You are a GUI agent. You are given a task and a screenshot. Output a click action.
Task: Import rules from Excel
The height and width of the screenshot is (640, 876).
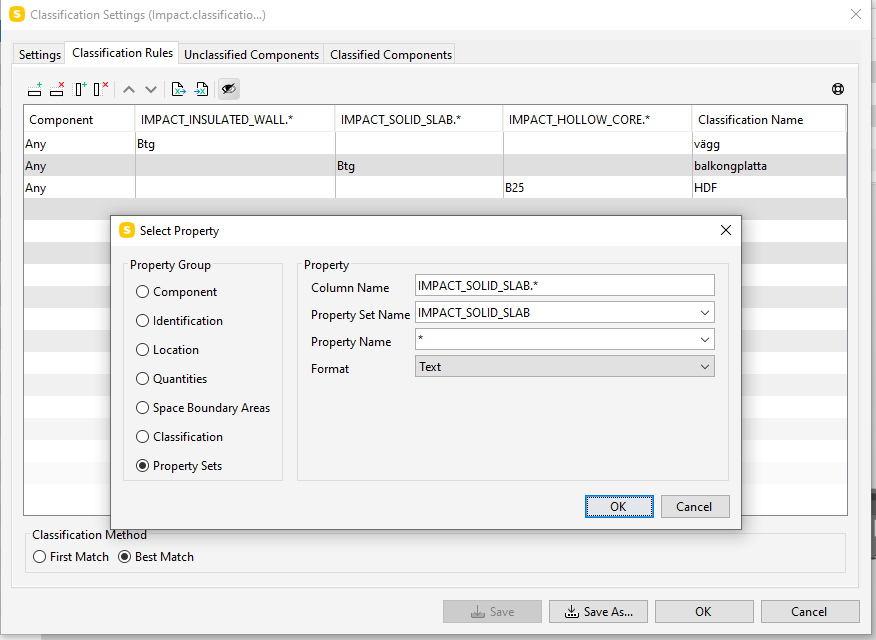(x=201, y=89)
